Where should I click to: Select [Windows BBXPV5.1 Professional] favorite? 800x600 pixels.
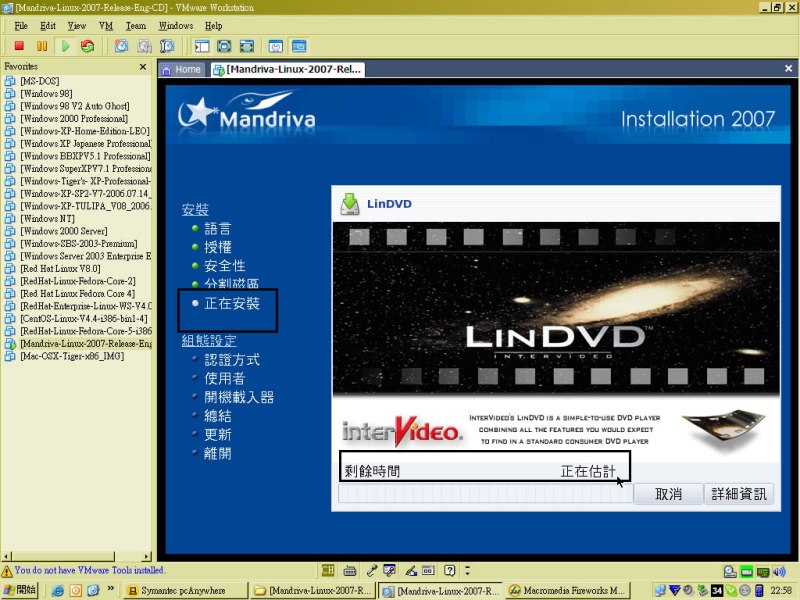click(x=86, y=156)
